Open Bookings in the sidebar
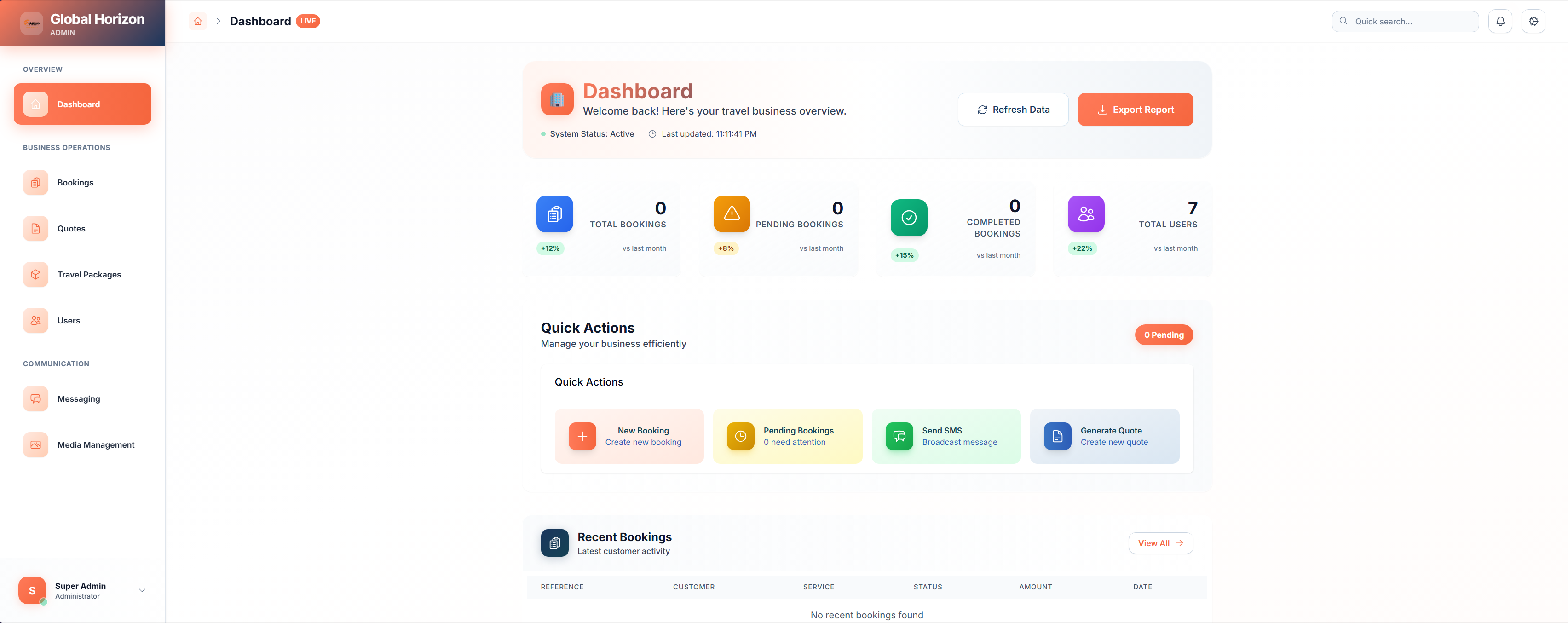 click(75, 183)
